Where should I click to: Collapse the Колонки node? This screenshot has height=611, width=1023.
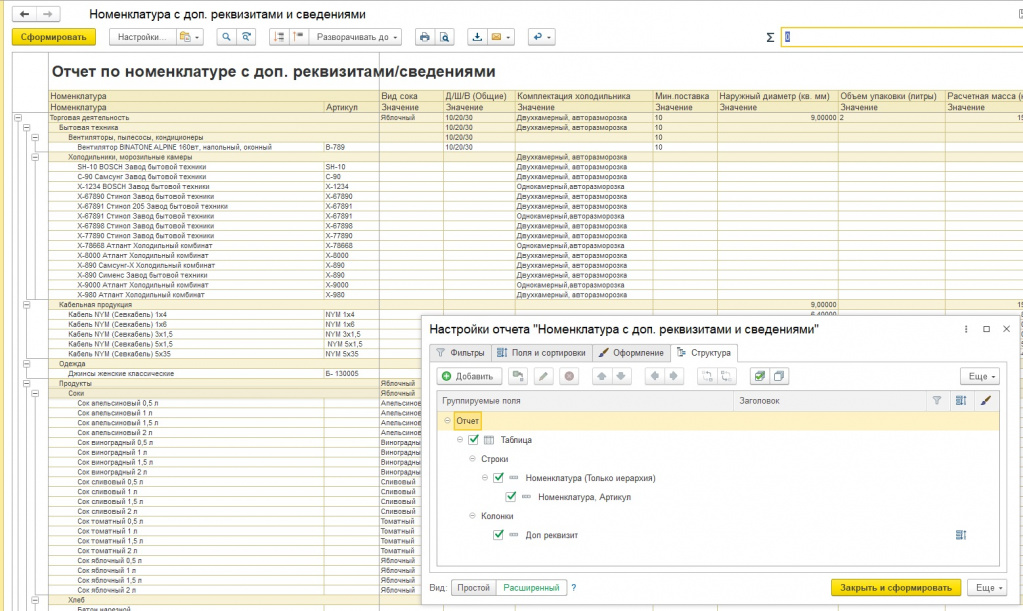[472, 516]
